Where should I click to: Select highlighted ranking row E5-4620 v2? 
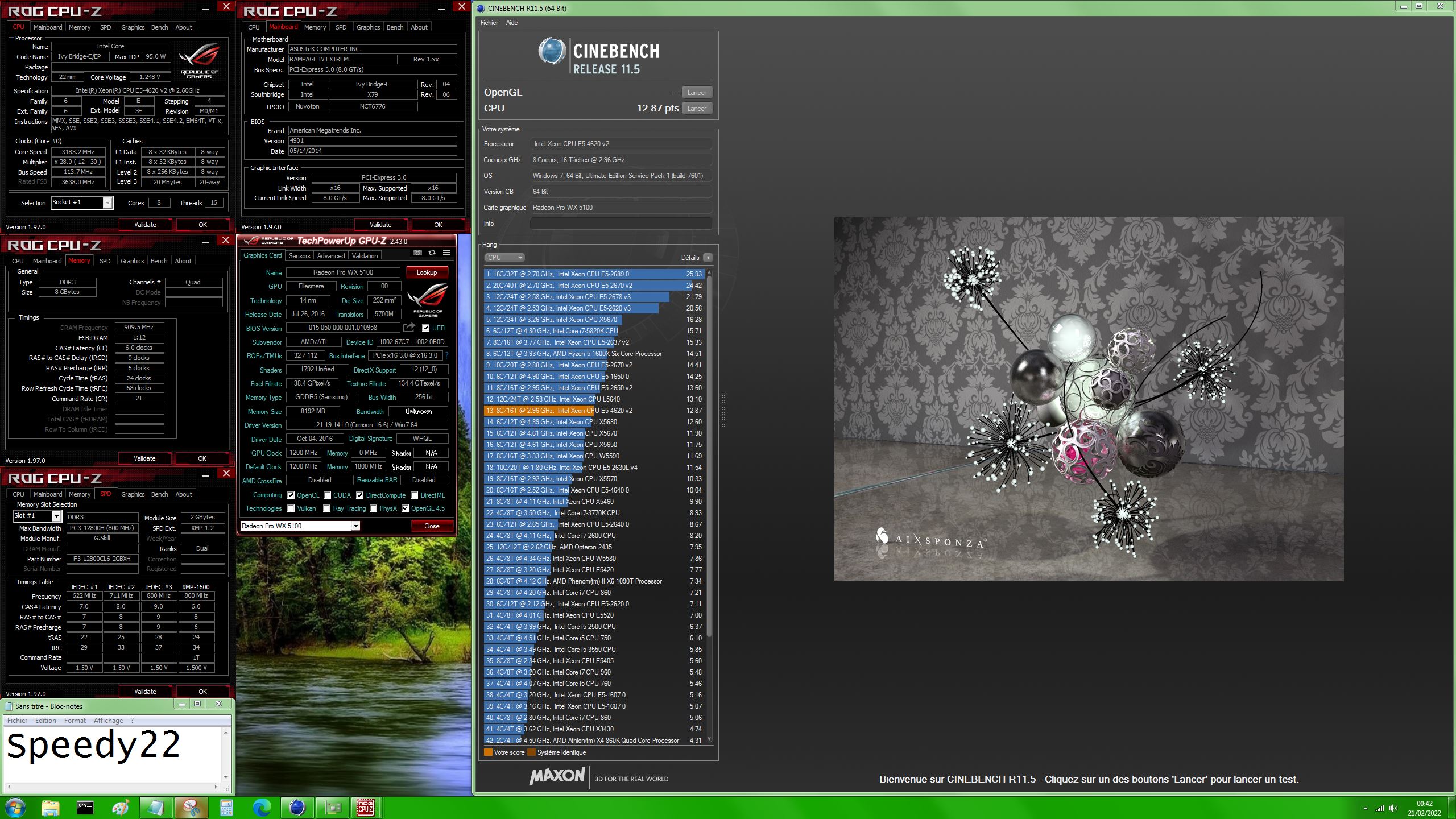tap(594, 411)
